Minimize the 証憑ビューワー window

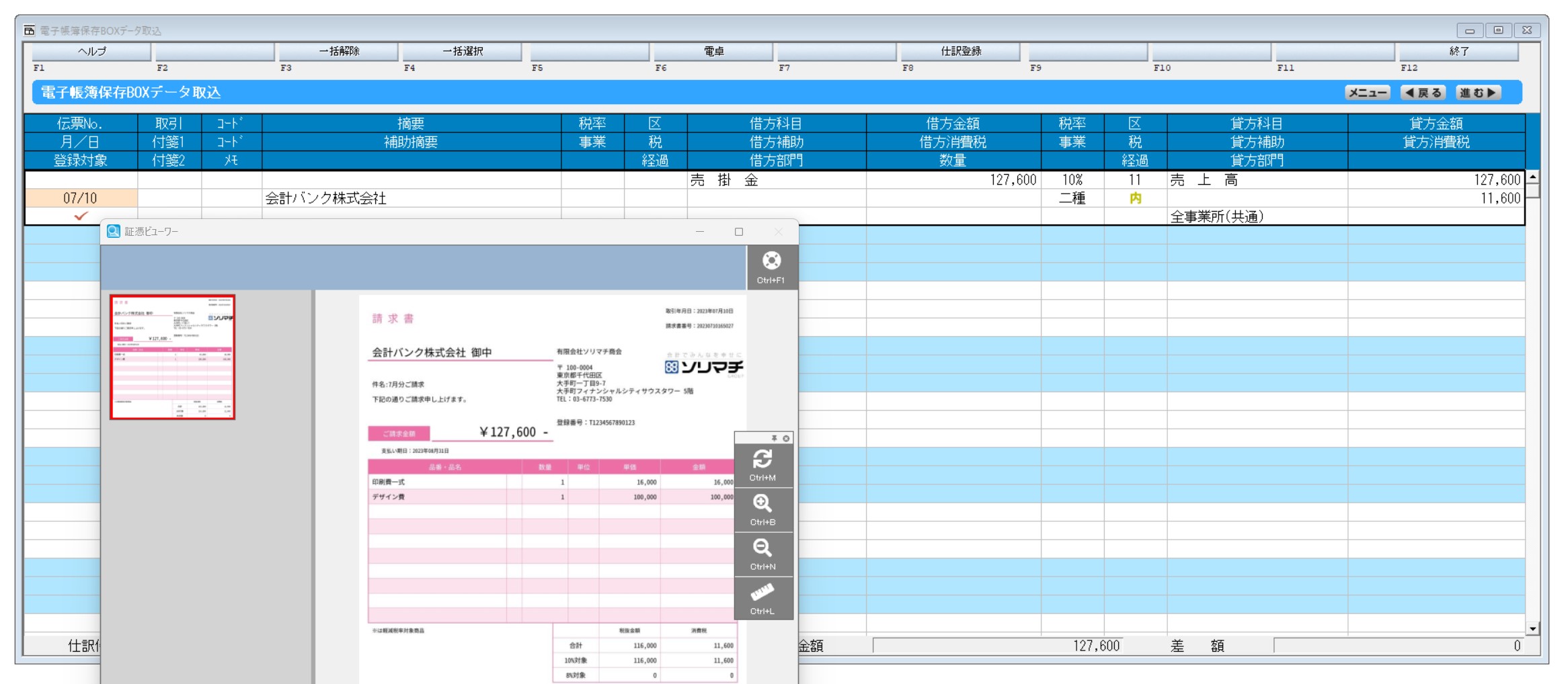[700, 232]
